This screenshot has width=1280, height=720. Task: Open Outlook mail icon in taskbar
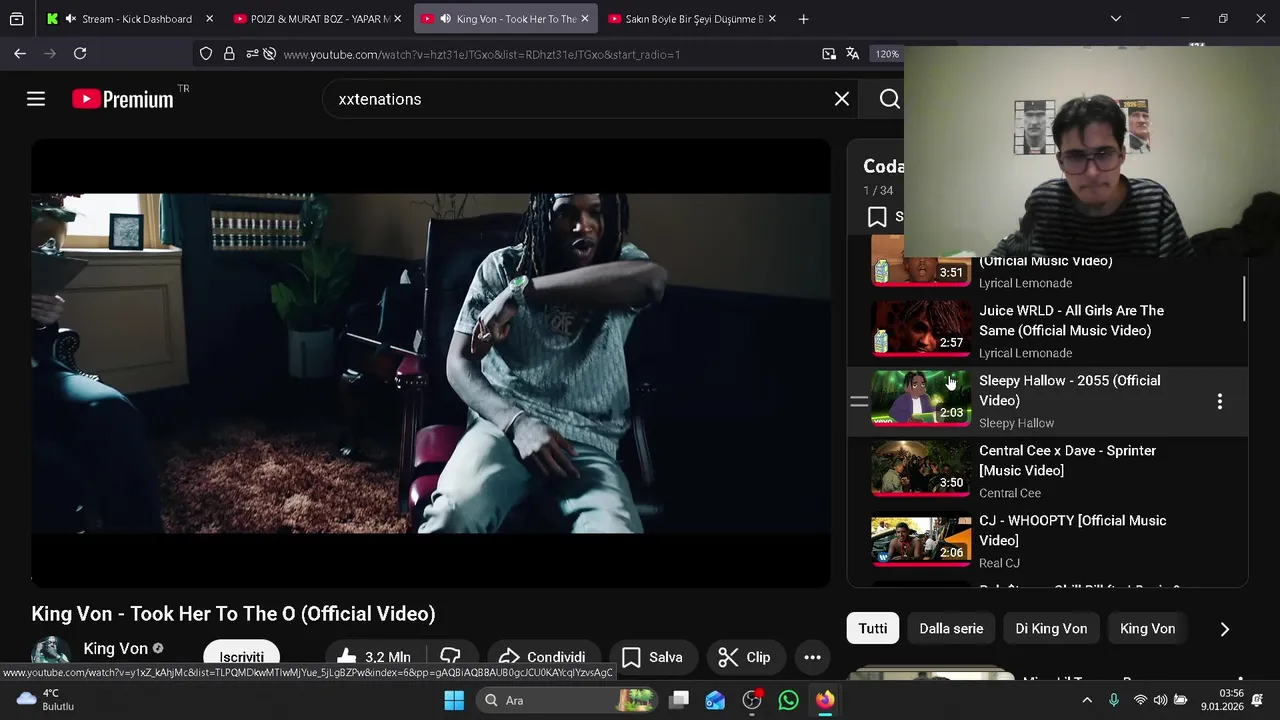(715, 700)
